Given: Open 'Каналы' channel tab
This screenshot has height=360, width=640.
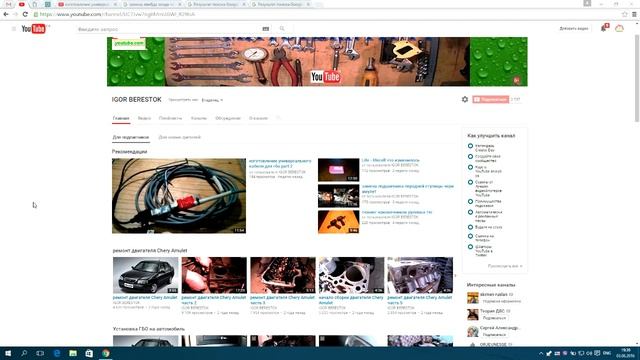Looking at the screenshot, I should (199, 118).
